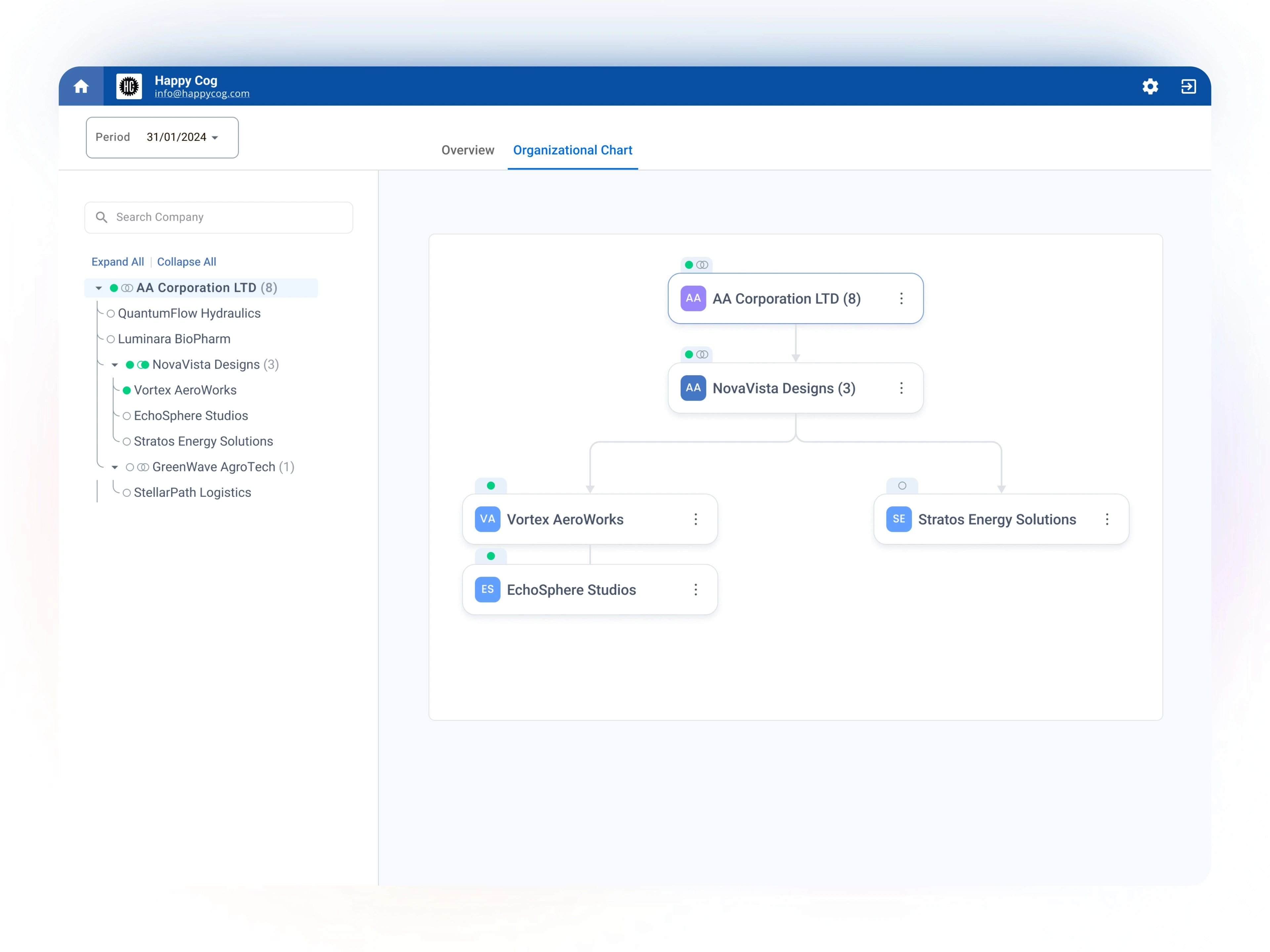Collapse the AA Corporation LTD tree node
Viewport: 1270px width, 952px height.
99,288
